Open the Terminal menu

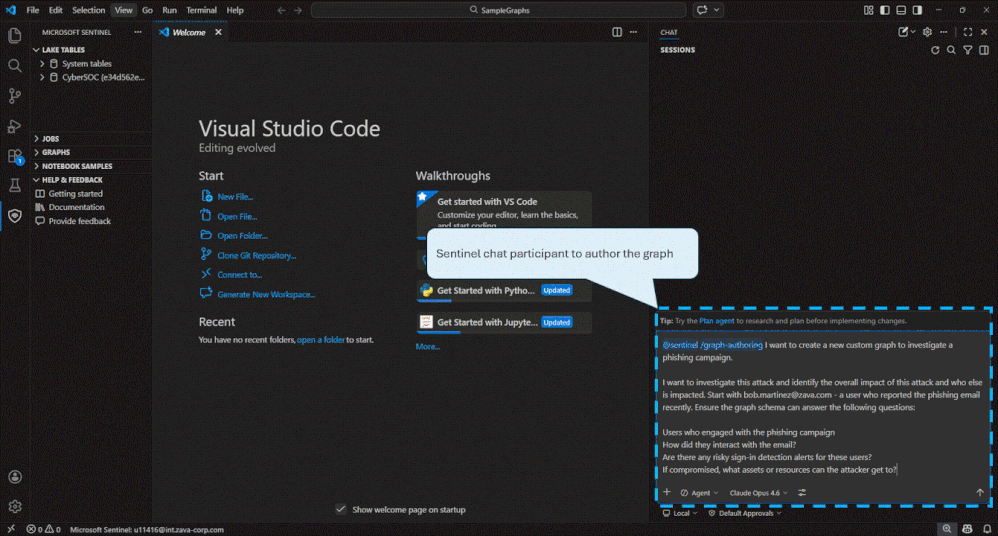coord(201,10)
